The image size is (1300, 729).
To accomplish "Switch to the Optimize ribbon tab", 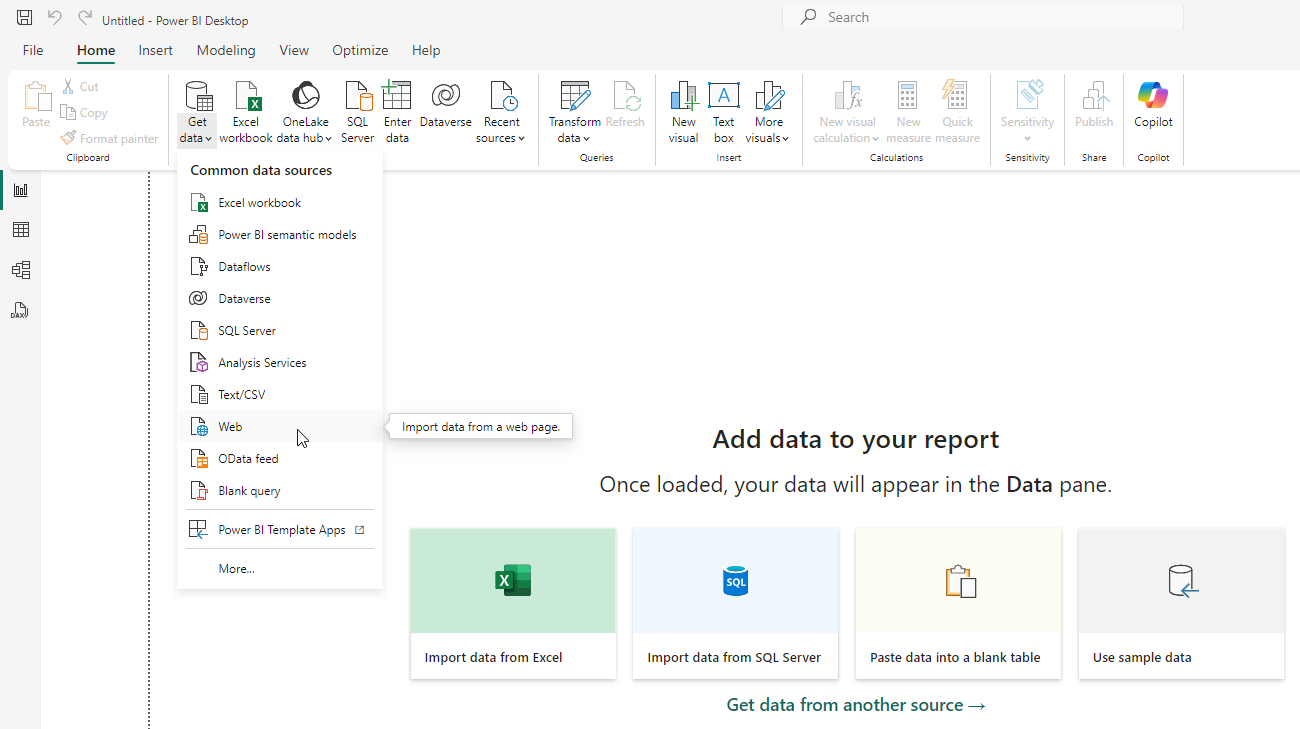I will (360, 50).
